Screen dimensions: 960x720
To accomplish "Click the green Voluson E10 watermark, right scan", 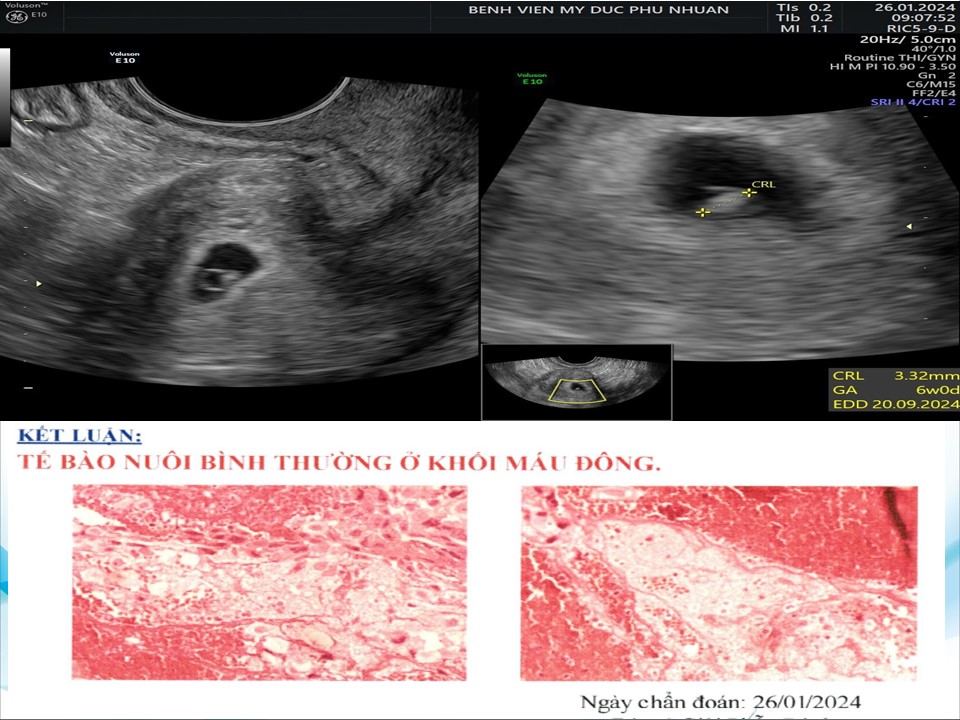I will [531, 78].
